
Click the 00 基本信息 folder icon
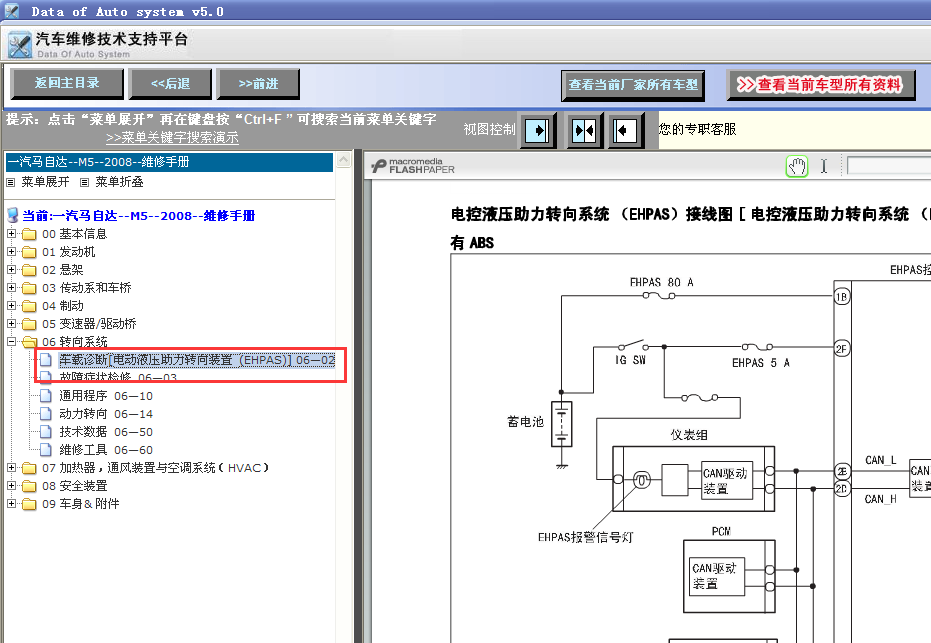pos(29,235)
